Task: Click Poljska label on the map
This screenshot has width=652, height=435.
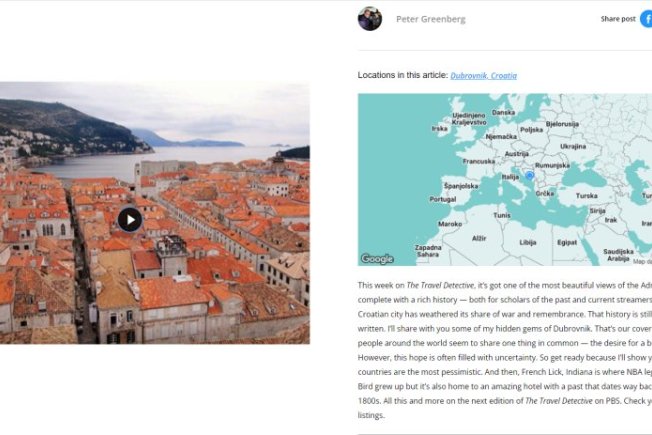Action: tap(531, 129)
